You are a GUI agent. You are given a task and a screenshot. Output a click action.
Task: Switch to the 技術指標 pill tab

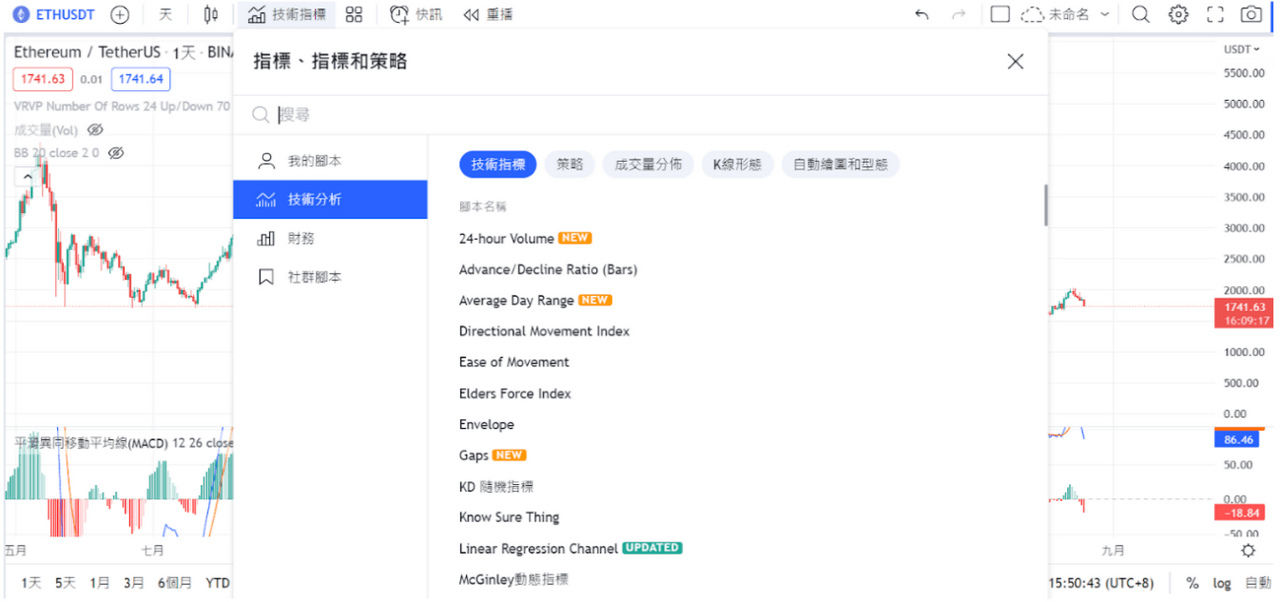pos(498,165)
